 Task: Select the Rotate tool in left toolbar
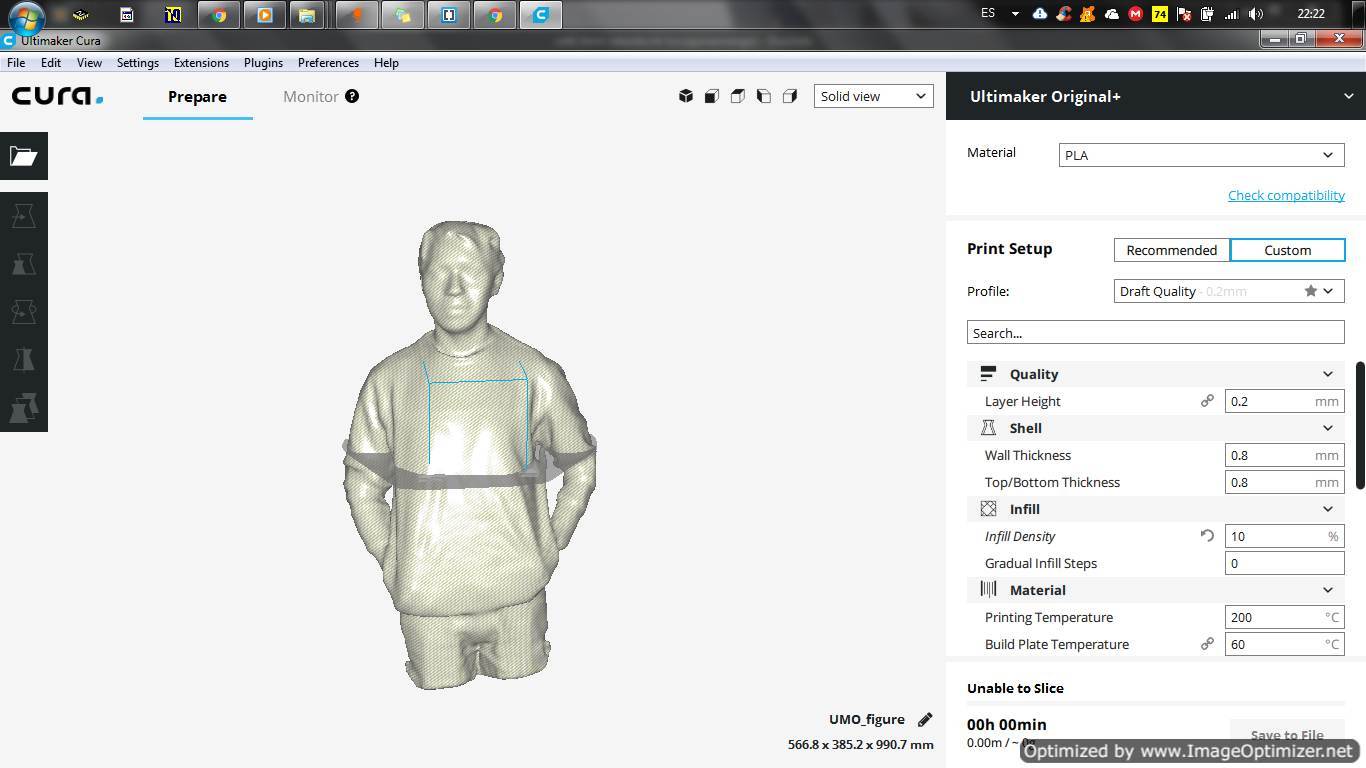[23, 312]
